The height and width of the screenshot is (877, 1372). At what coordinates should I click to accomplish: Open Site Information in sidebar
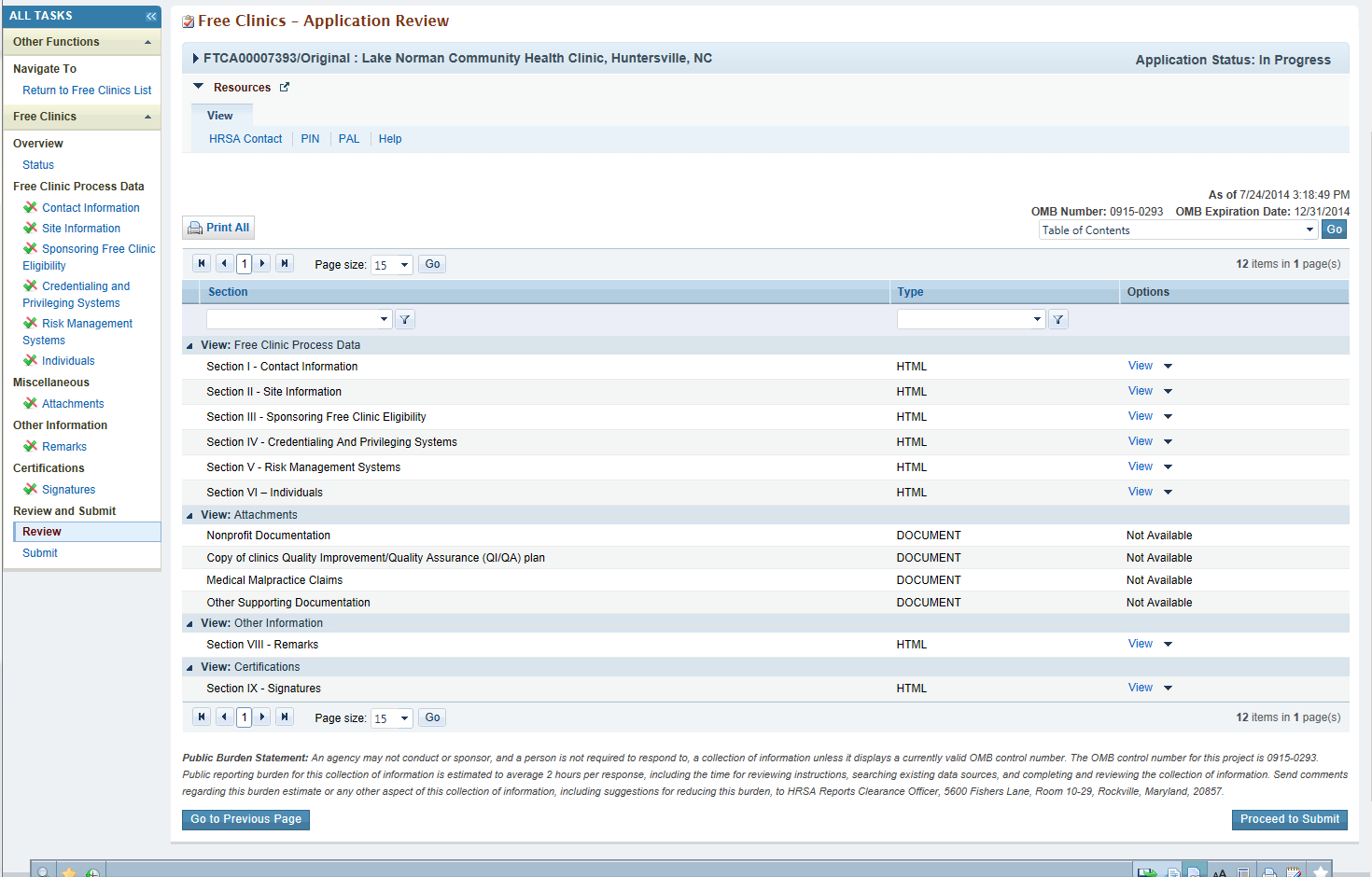click(x=81, y=229)
